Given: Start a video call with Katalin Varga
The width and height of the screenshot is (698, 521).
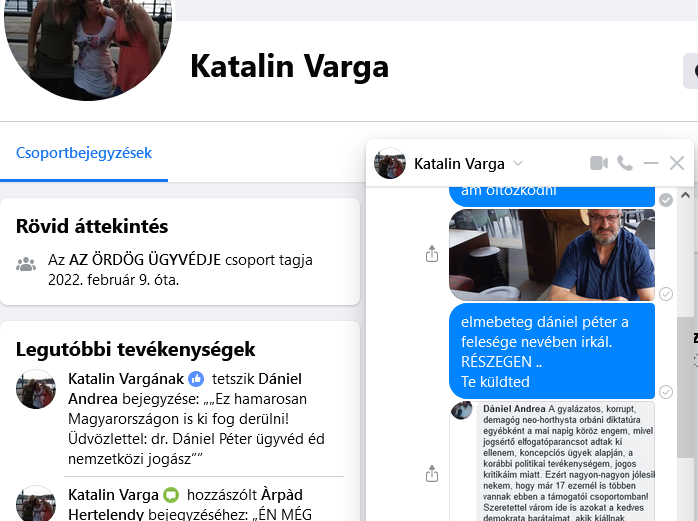Looking at the screenshot, I should pyautogui.click(x=599, y=163).
